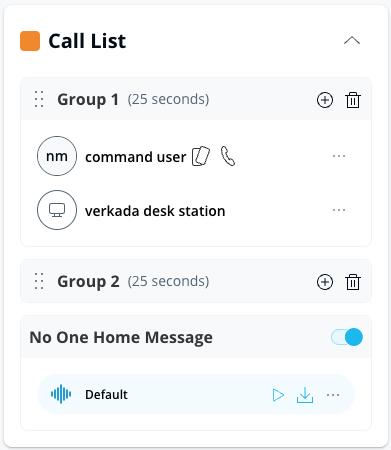391x450 pixels.
Task: Toggle off No One Home Message
Action: tap(347, 337)
